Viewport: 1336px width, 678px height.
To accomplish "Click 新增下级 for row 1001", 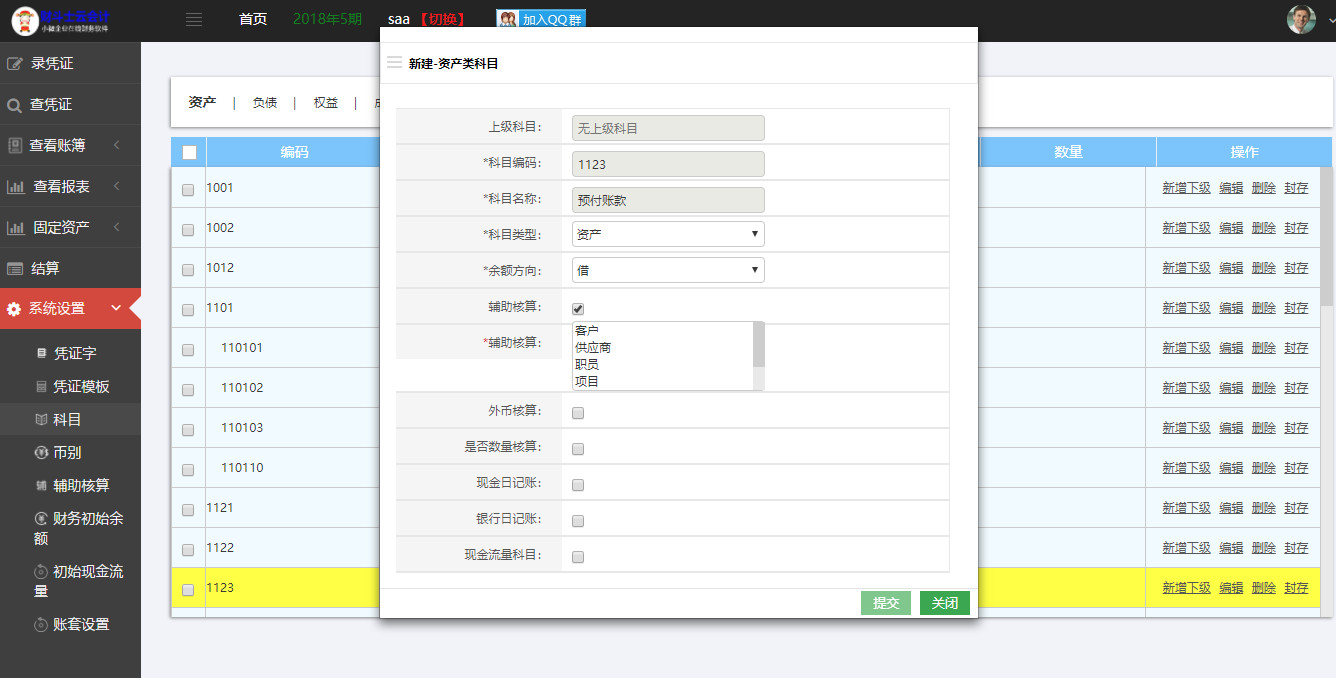I will [1186, 188].
